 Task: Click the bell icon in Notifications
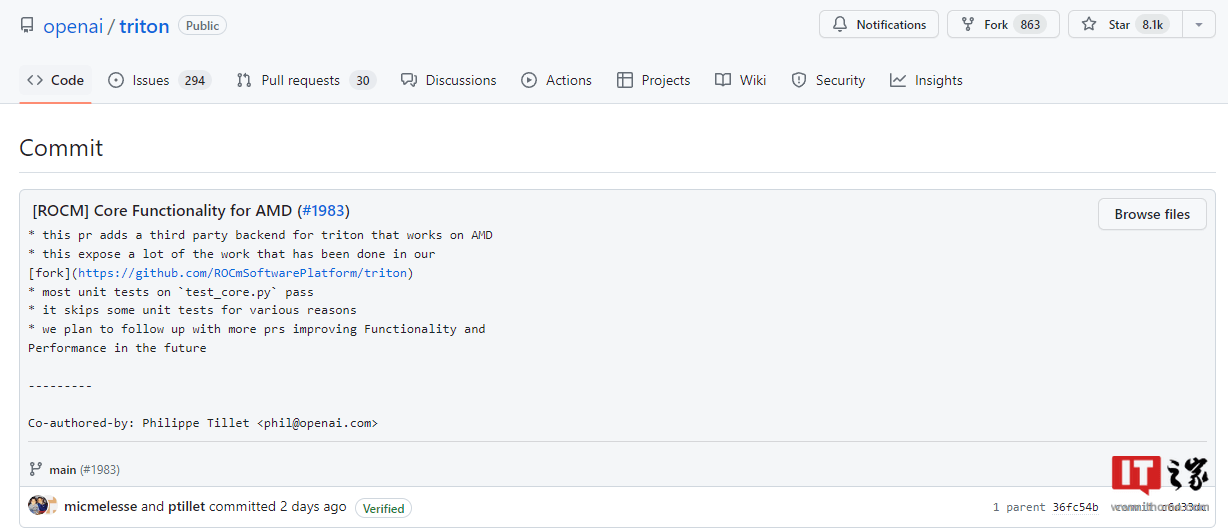(x=840, y=24)
